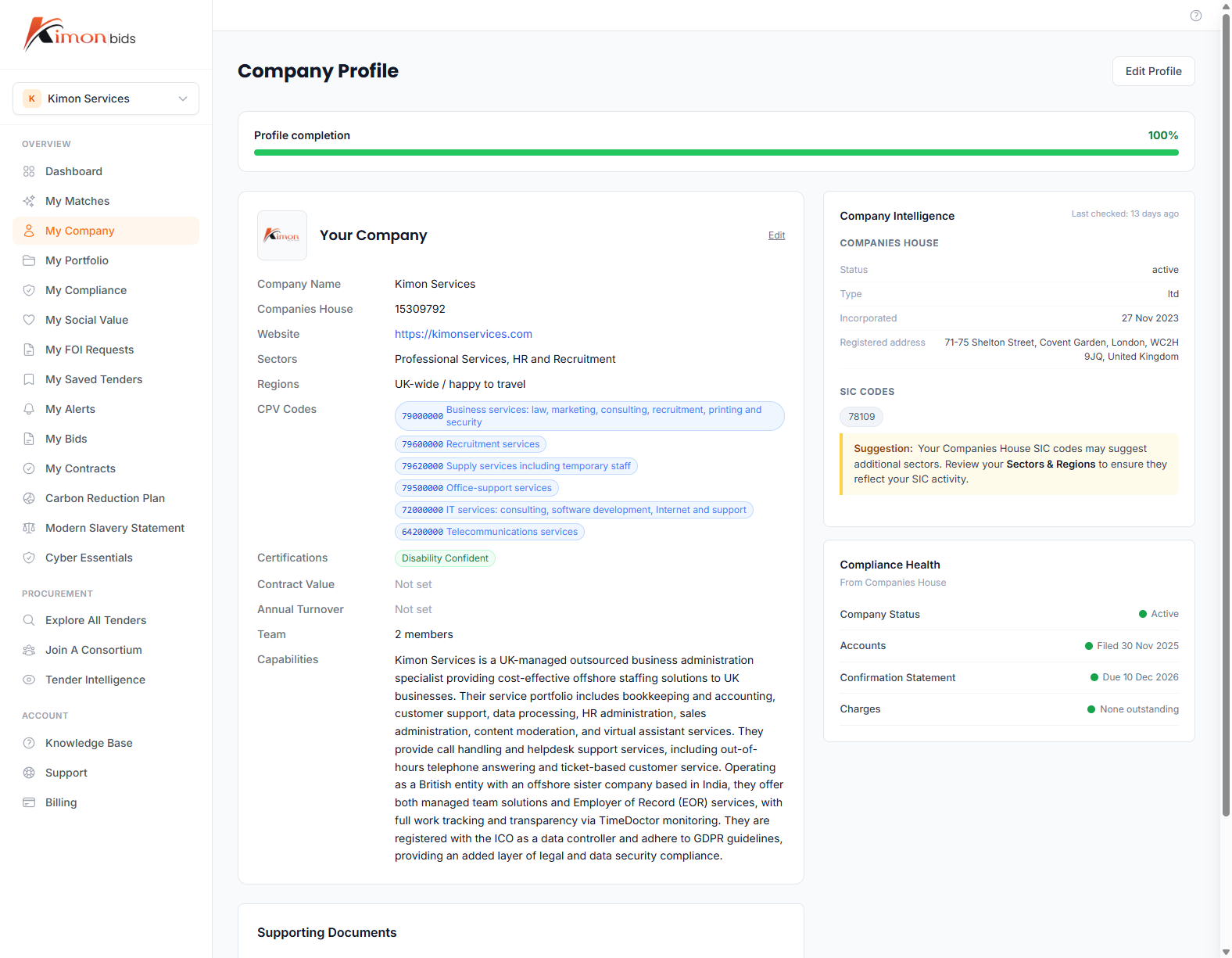The image size is (1232, 958).
Task: Click the 100% completion value
Action: (x=1163, y=135)
